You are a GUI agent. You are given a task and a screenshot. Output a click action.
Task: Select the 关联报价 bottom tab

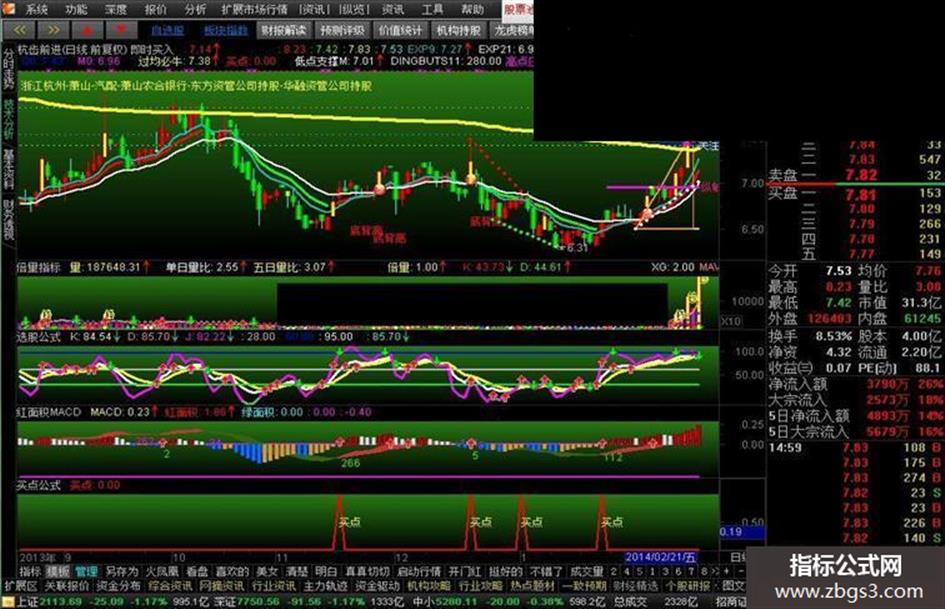[x=66, y=585]
